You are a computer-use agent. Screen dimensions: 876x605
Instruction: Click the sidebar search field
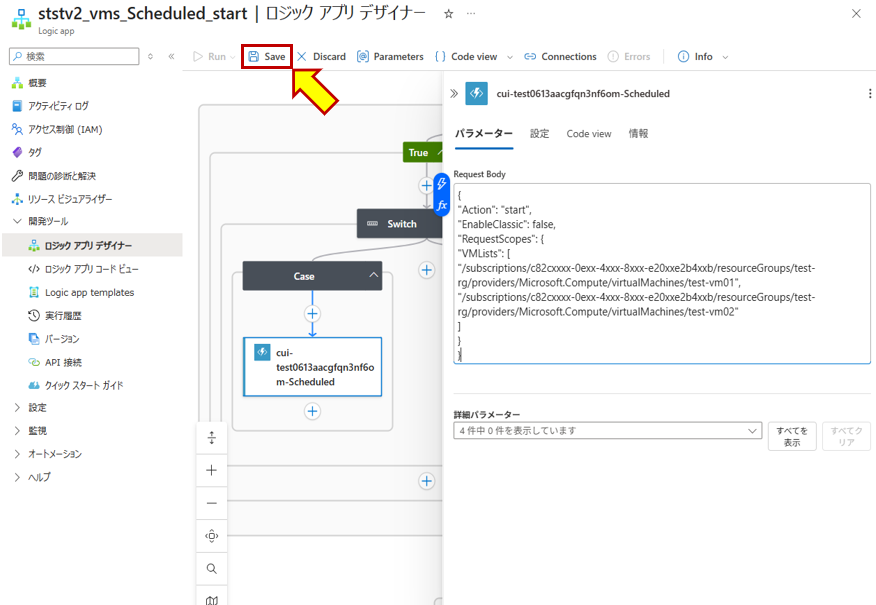coord(74,56)
